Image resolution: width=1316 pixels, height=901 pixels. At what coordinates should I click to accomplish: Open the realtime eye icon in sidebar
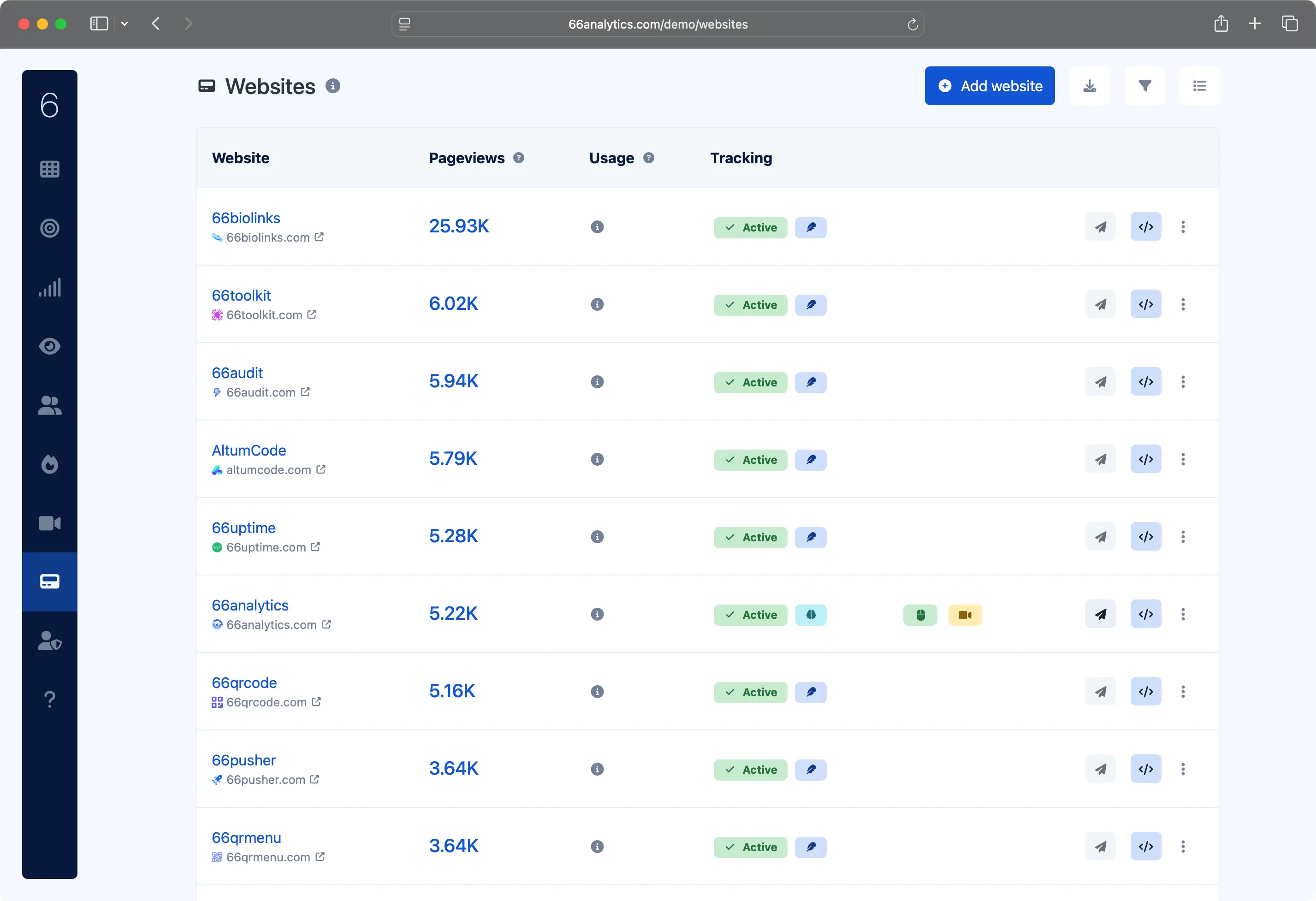pyautogui.click(x=50, y=346)
